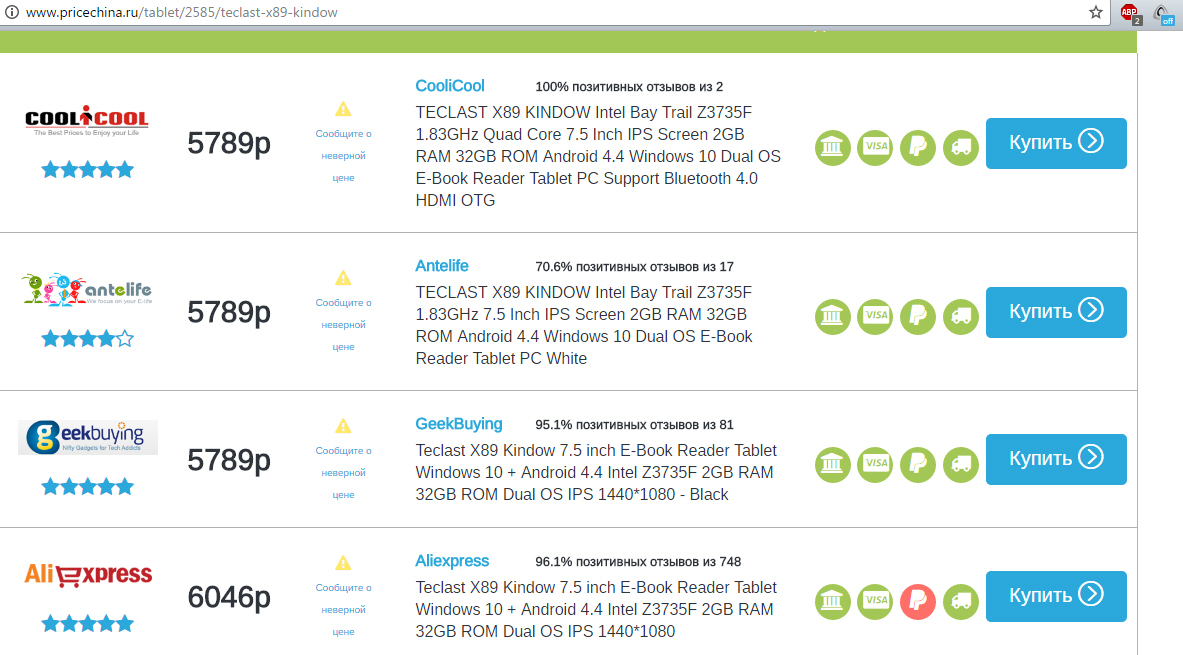The width and height of the screenshot is (1183, 655).
Task: Click '96.1% позитивных отзывов из 748' text
Action: [638, 561]
